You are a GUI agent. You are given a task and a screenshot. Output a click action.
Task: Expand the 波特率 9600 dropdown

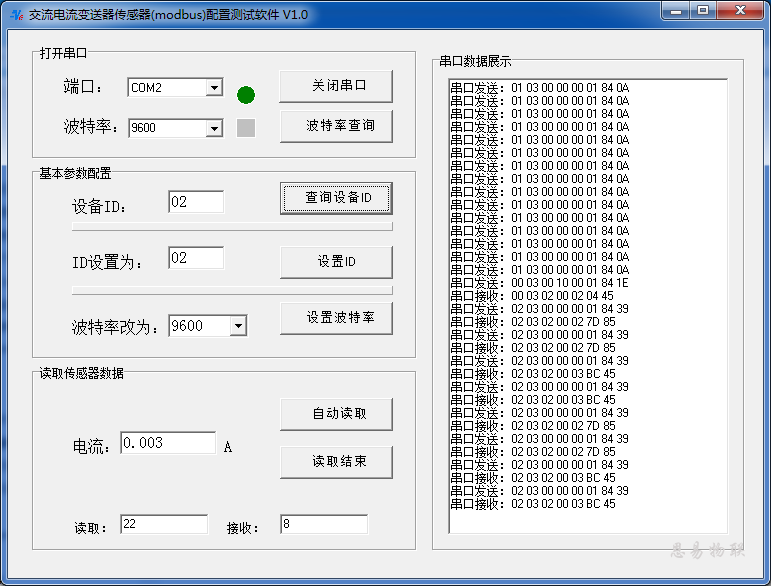(213, 128)
